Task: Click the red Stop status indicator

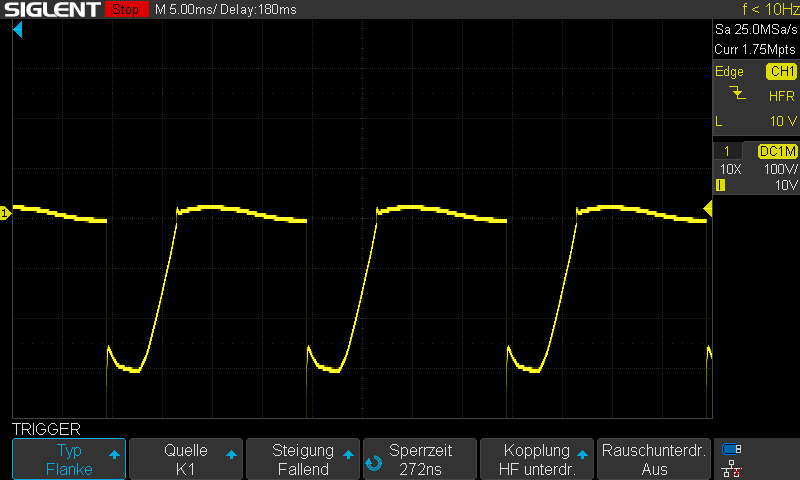Action: pos(126,9)
